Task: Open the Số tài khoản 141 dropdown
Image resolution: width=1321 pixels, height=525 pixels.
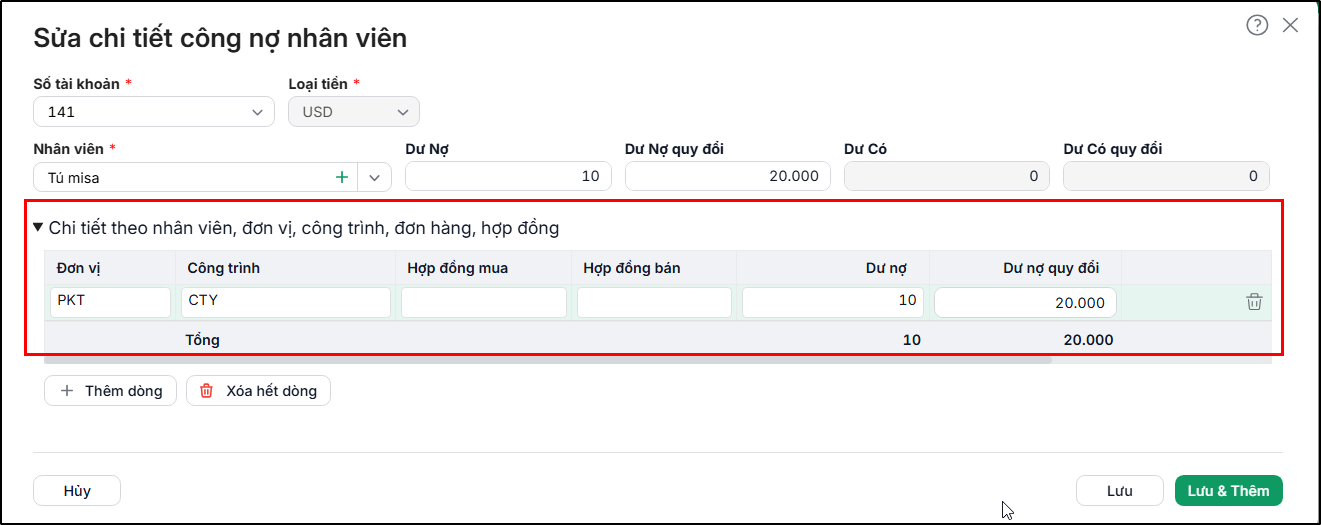Action: pos(154,112)
